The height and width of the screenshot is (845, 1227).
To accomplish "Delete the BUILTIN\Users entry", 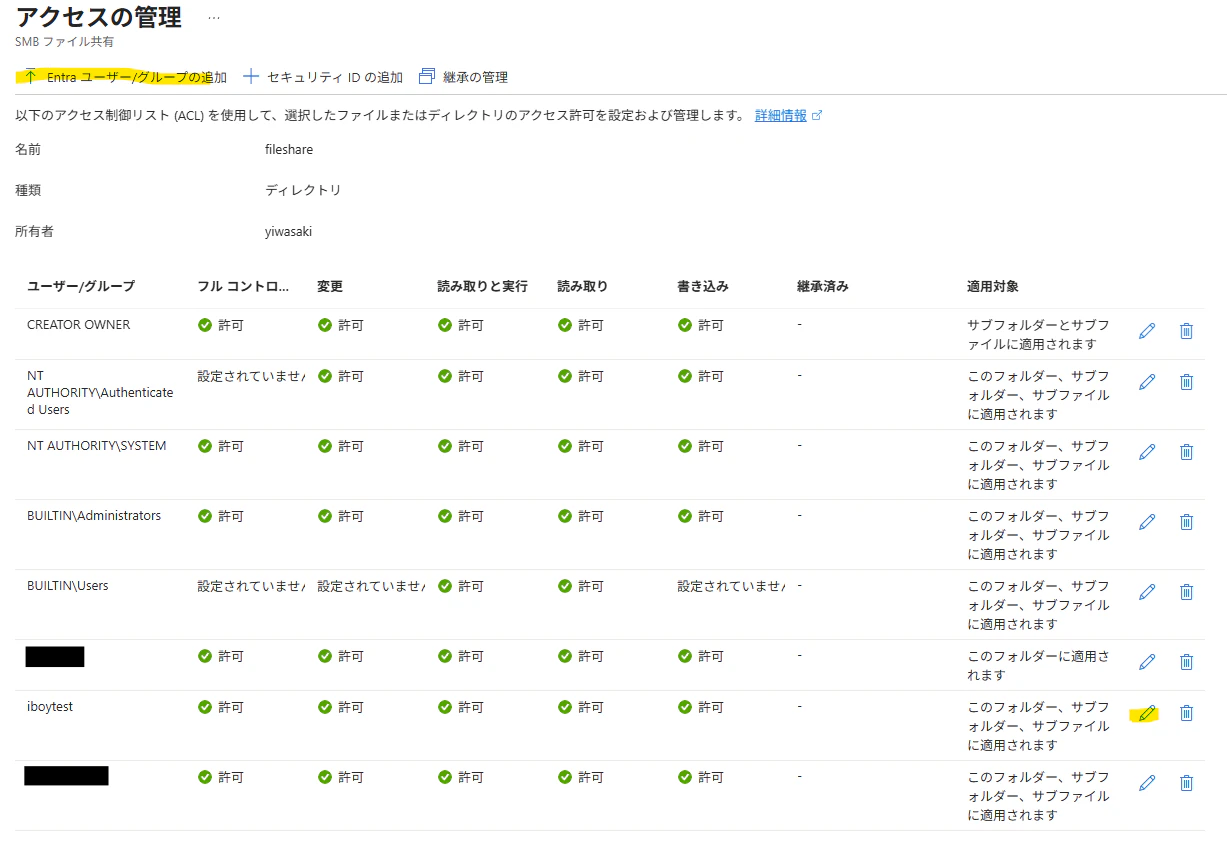I will [x=1186, y=592].
